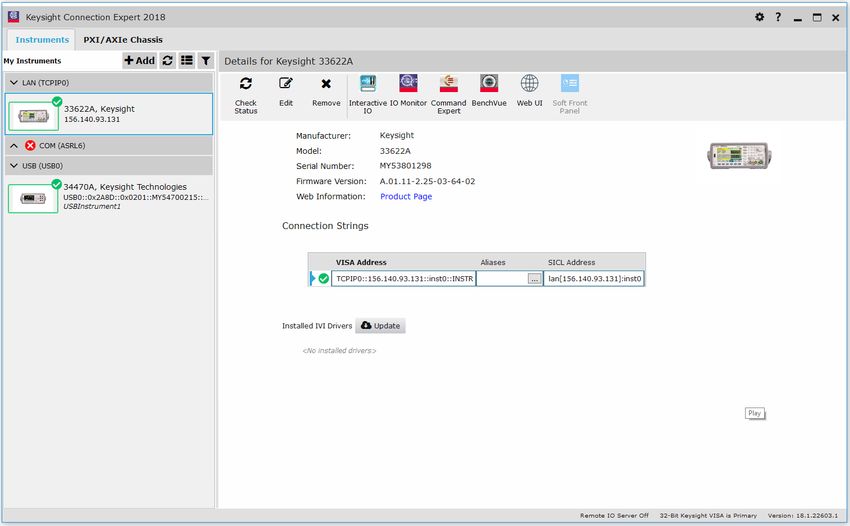
Task: Click the large 33622A product image
Action: pyautogui.click(x=740, y=156)
